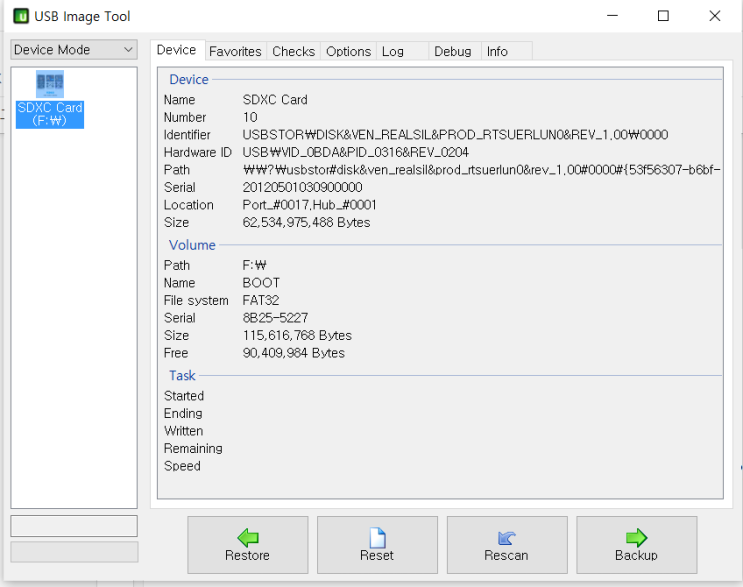The image size is (743, 587).
Task: Click the 'Task' section heading
Action: [182, 375]
